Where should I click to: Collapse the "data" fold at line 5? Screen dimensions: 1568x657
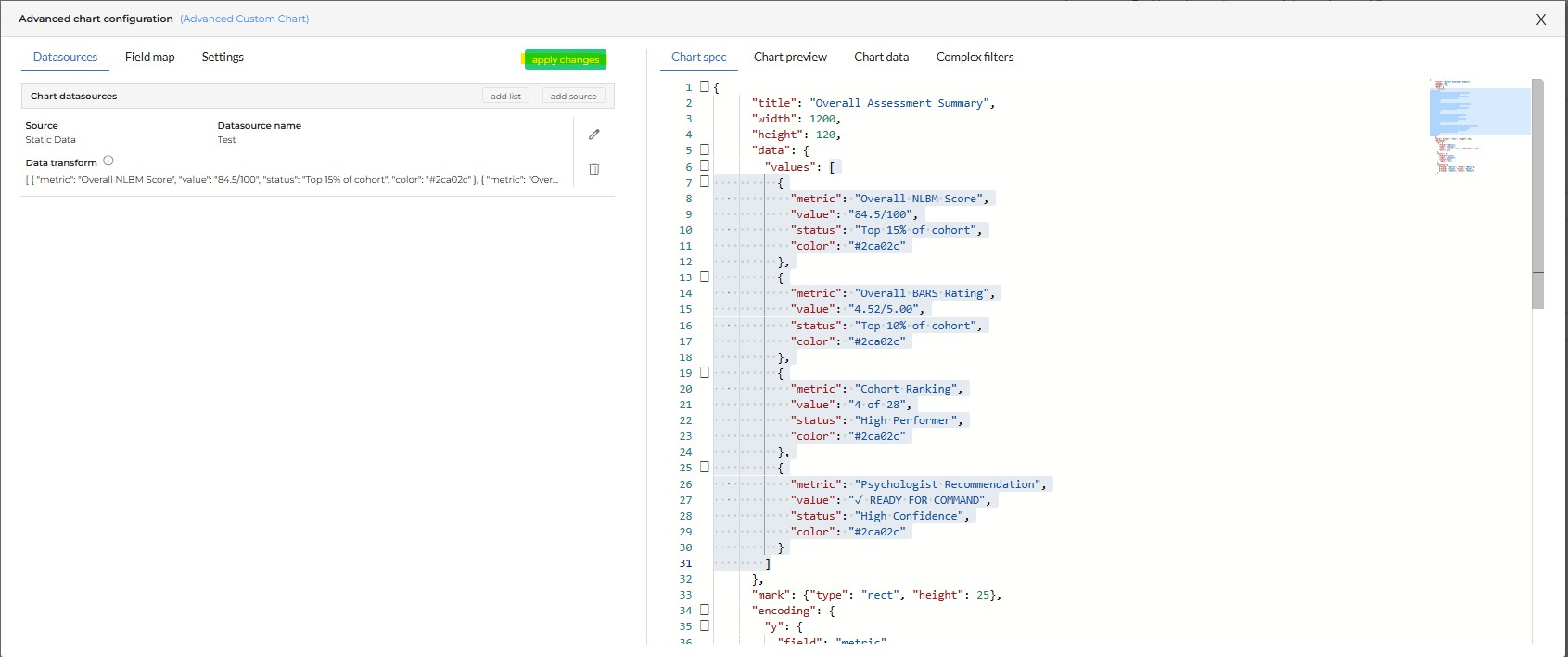coord(705,149)
